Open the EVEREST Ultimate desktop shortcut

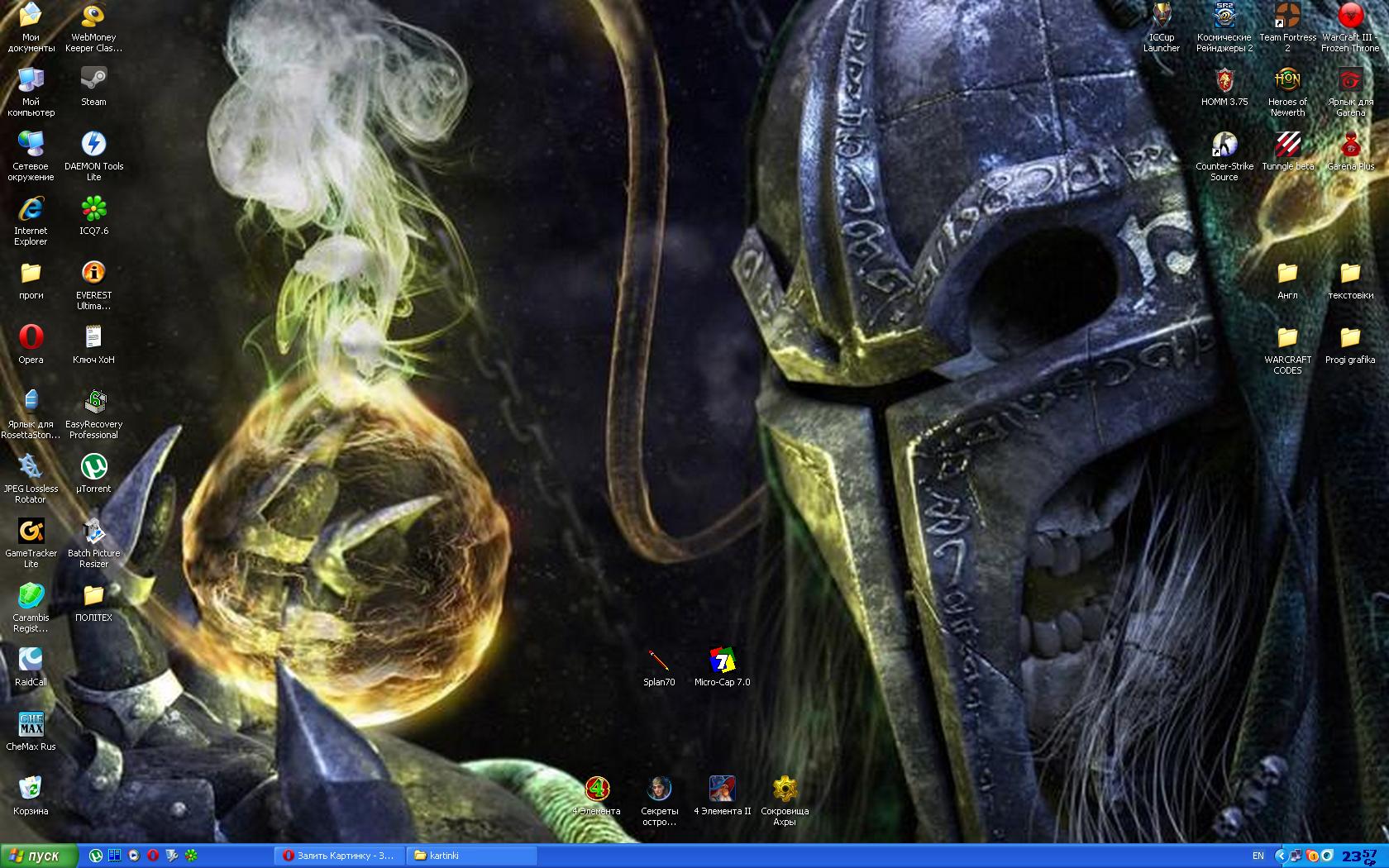click(x=93, y=284)
